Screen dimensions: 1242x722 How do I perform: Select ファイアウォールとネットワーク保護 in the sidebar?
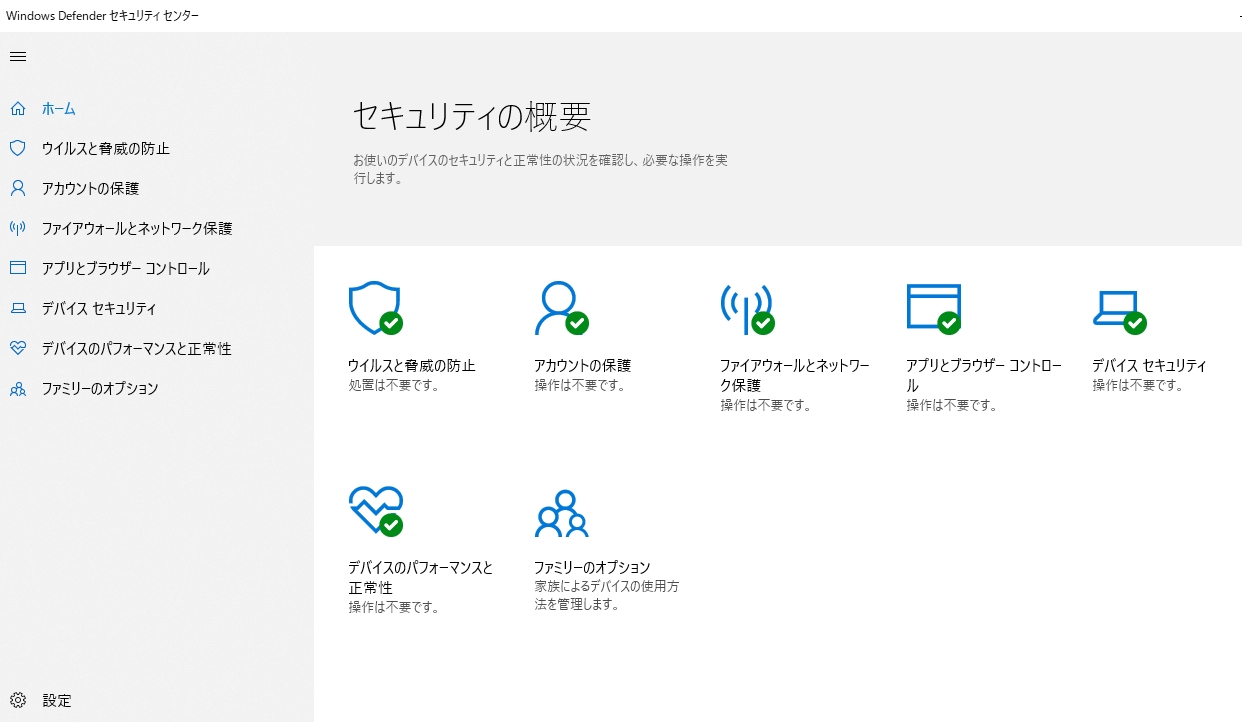point(137,228)
